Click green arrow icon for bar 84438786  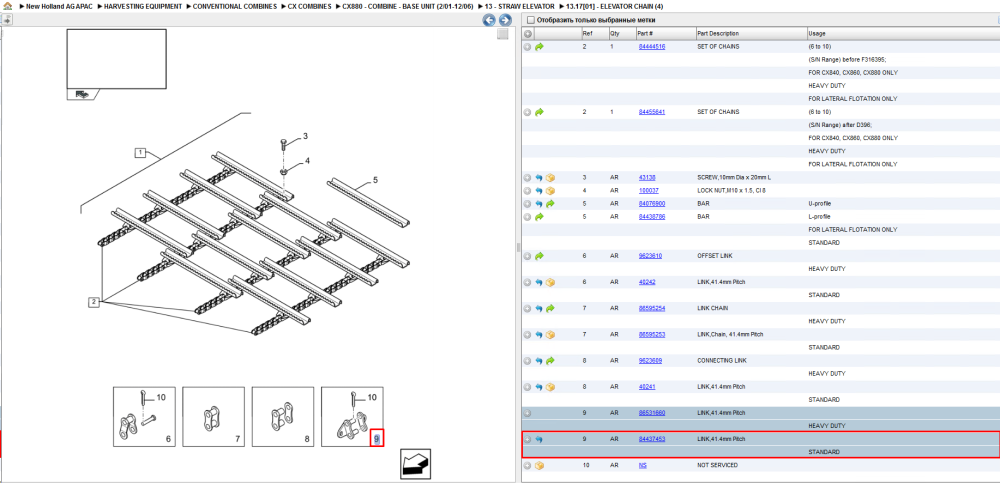coord(539,217)
